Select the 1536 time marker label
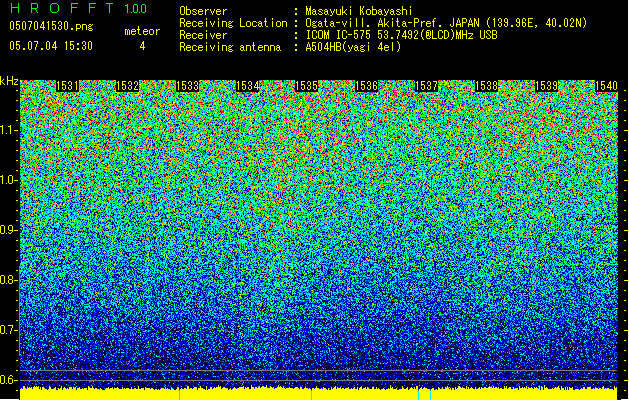This screenshot has height=400, width=629. [x=366, y=86]
